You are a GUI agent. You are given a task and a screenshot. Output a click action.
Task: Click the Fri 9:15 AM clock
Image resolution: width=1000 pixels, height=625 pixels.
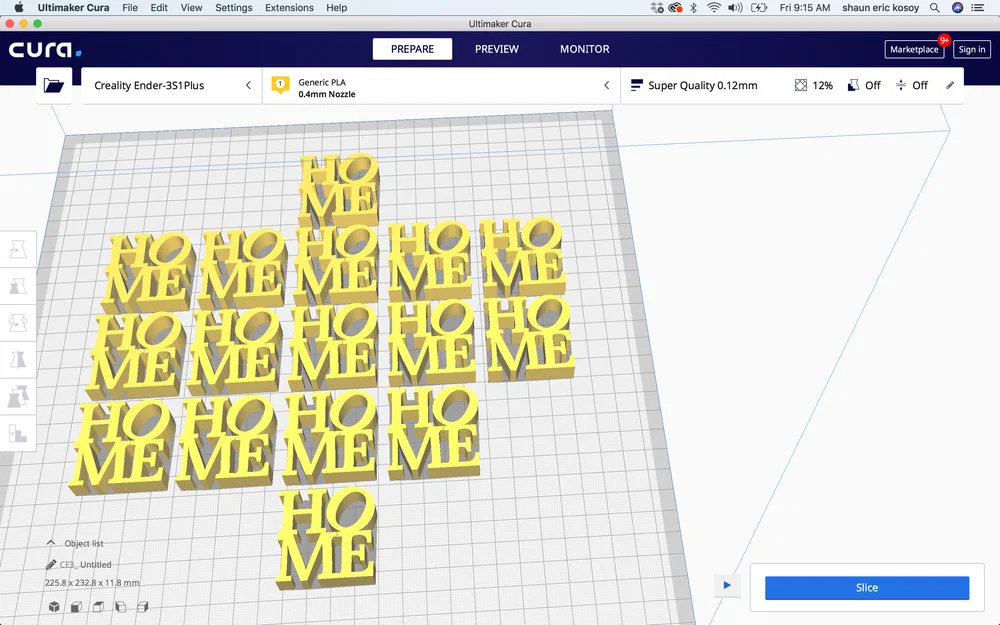[805, 8]
